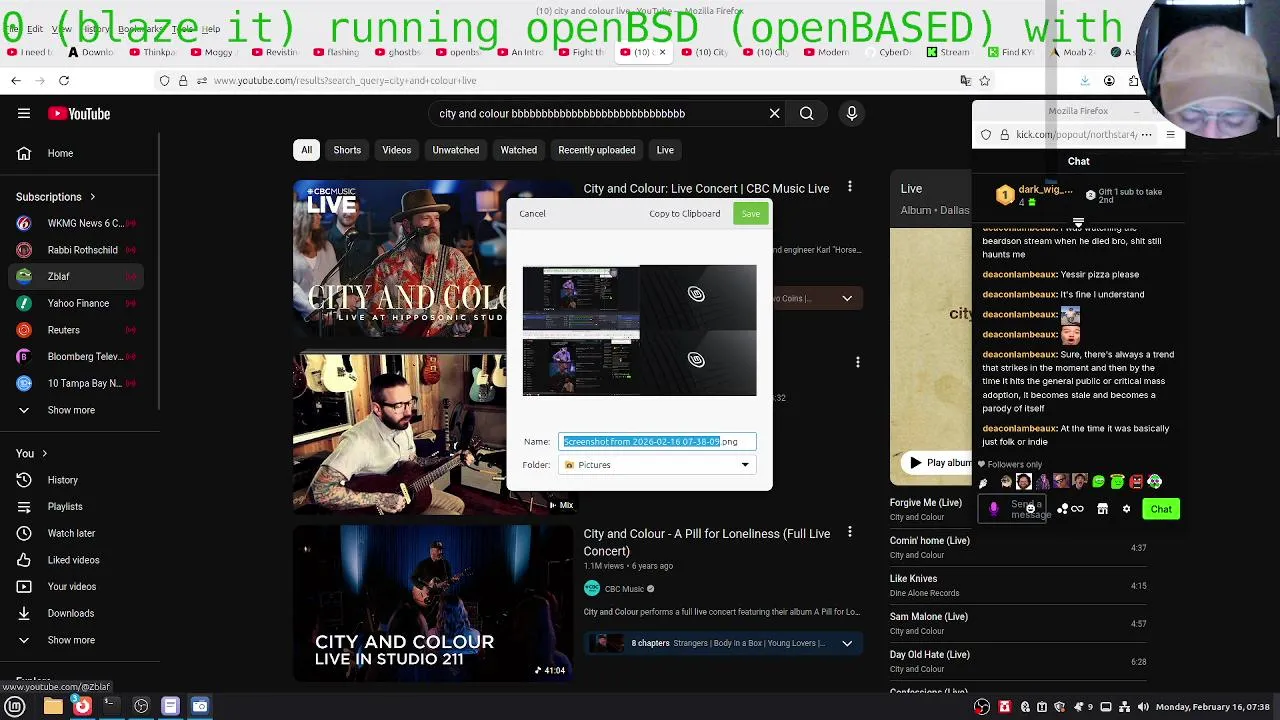Send message with the green Chat button
Image resolution: width=1280 pixels, height=720 pixels.
coord(1161,509)
